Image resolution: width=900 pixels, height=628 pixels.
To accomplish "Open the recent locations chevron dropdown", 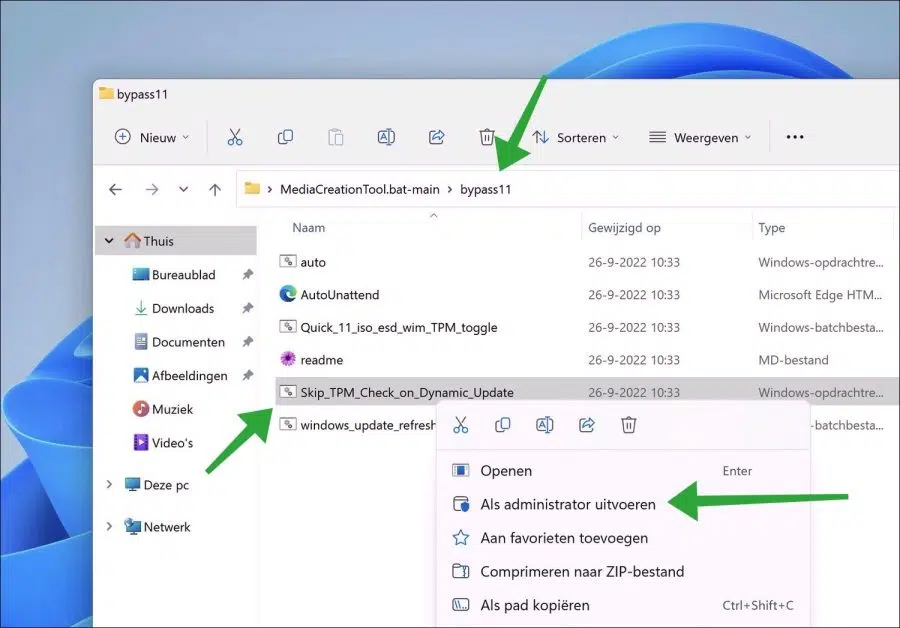I will tap(183, 189).
